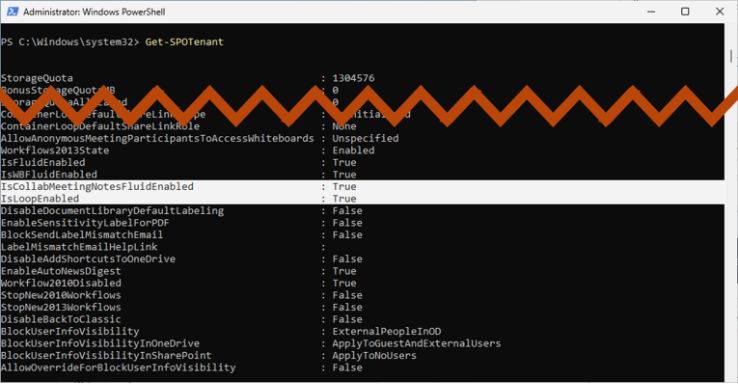Click the window title Administrator: Windows PowerShell

point(94,12)
